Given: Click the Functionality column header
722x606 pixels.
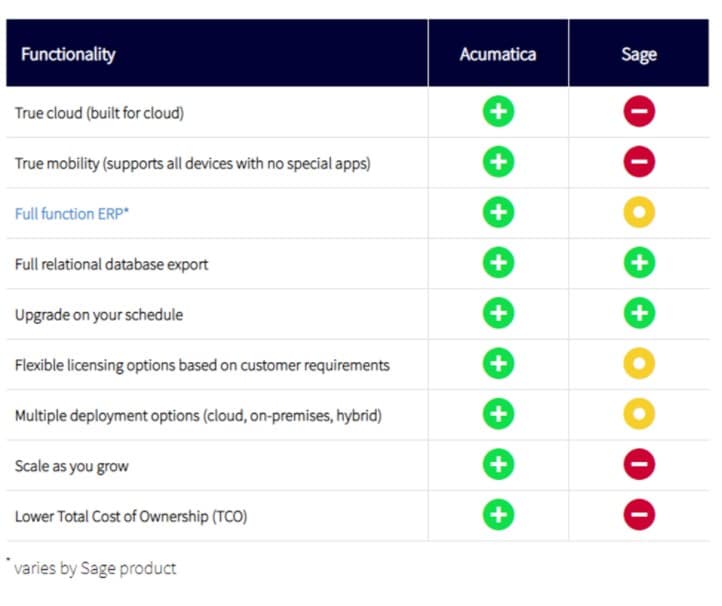Looking at the screenshot, I should coord(217,53).
